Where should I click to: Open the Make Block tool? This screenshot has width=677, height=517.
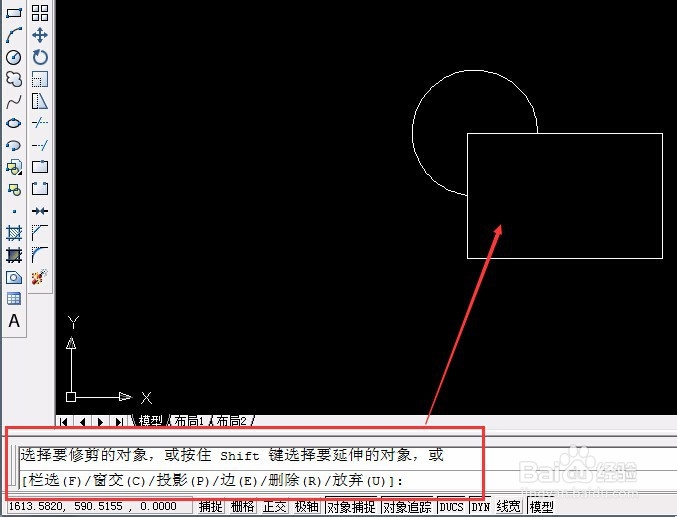14,189
